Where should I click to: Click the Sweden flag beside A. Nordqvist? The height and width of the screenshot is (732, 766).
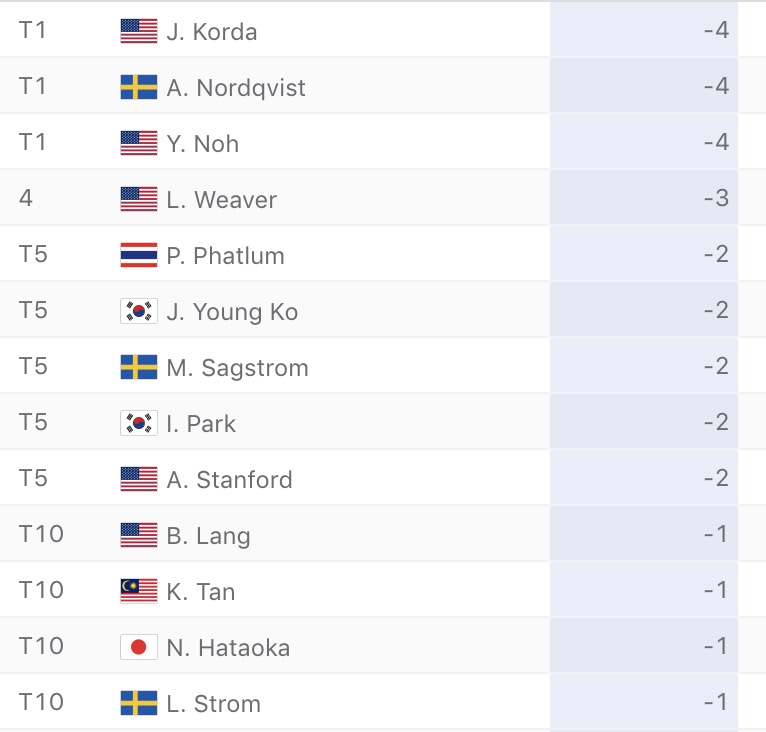139,87
